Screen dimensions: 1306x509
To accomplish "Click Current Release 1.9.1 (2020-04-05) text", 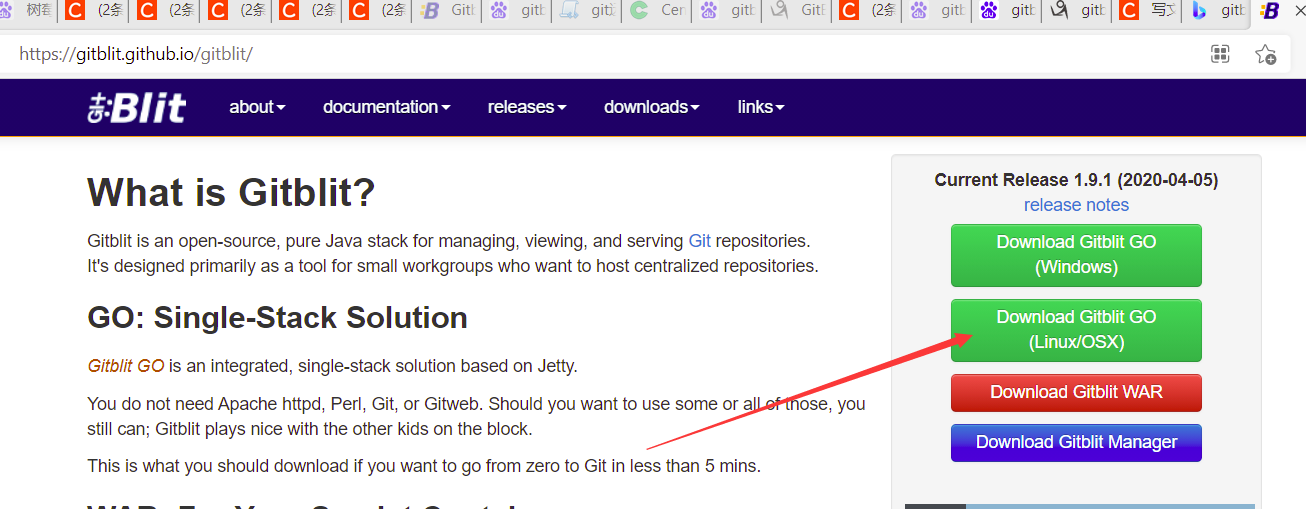I will tap(1076, 180).
